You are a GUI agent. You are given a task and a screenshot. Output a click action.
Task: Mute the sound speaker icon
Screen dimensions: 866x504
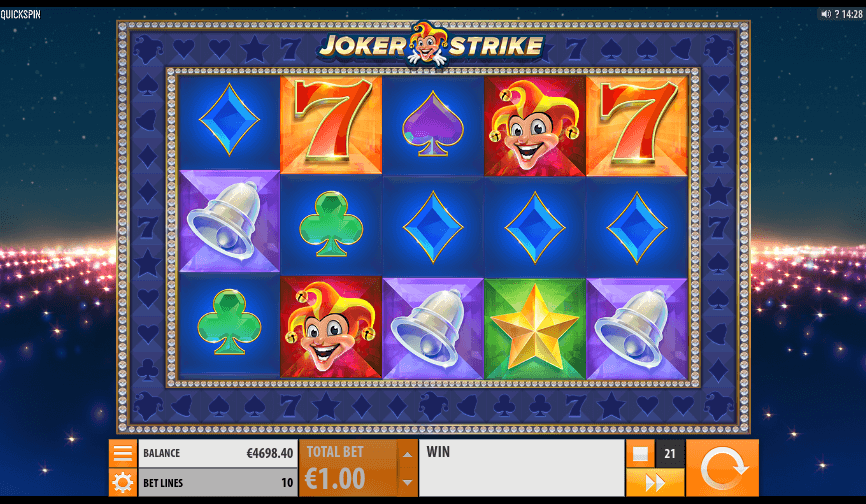826,14
